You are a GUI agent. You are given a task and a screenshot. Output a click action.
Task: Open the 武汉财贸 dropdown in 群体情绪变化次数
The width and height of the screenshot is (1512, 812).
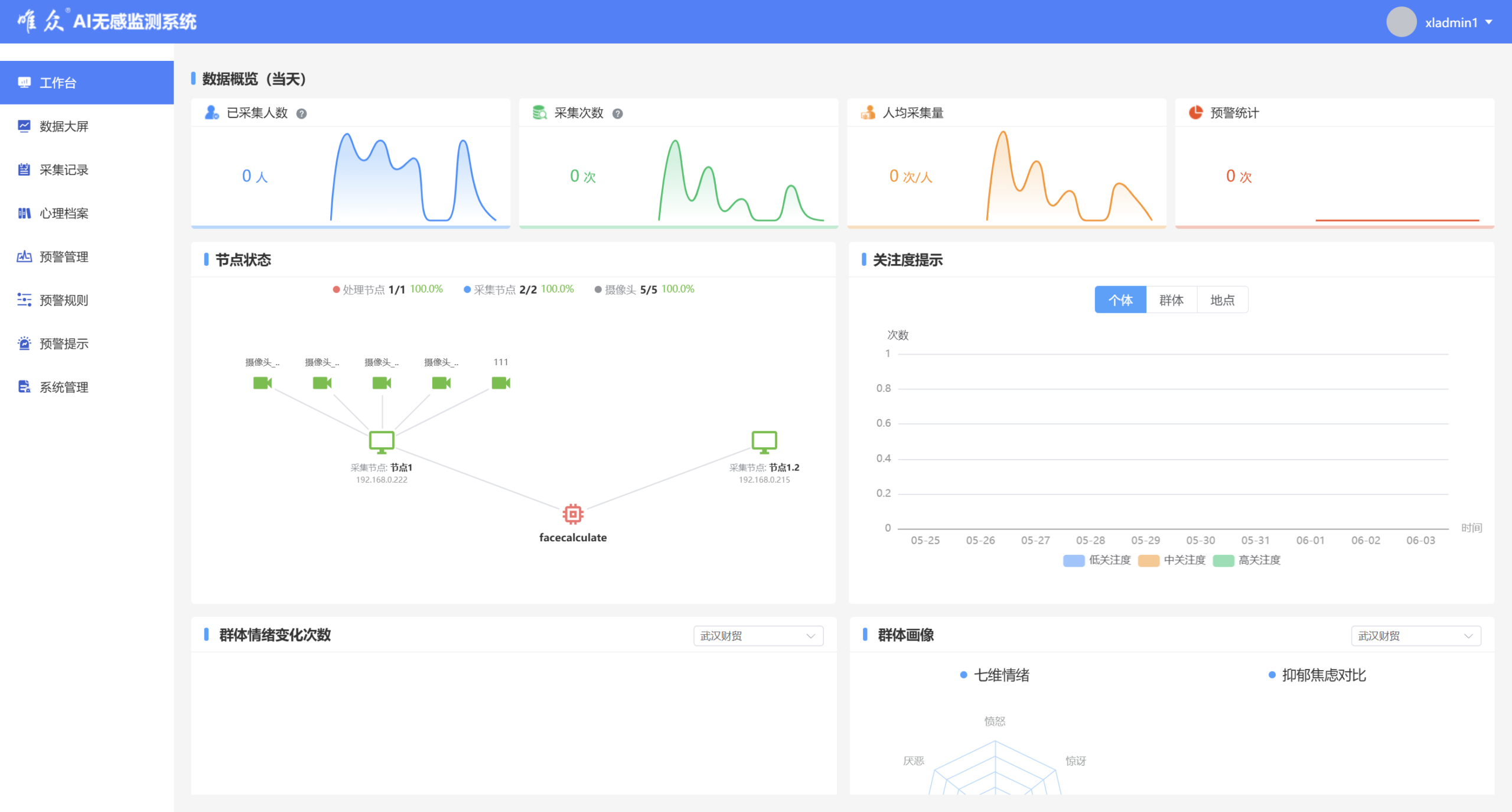(x=758, y=636)
